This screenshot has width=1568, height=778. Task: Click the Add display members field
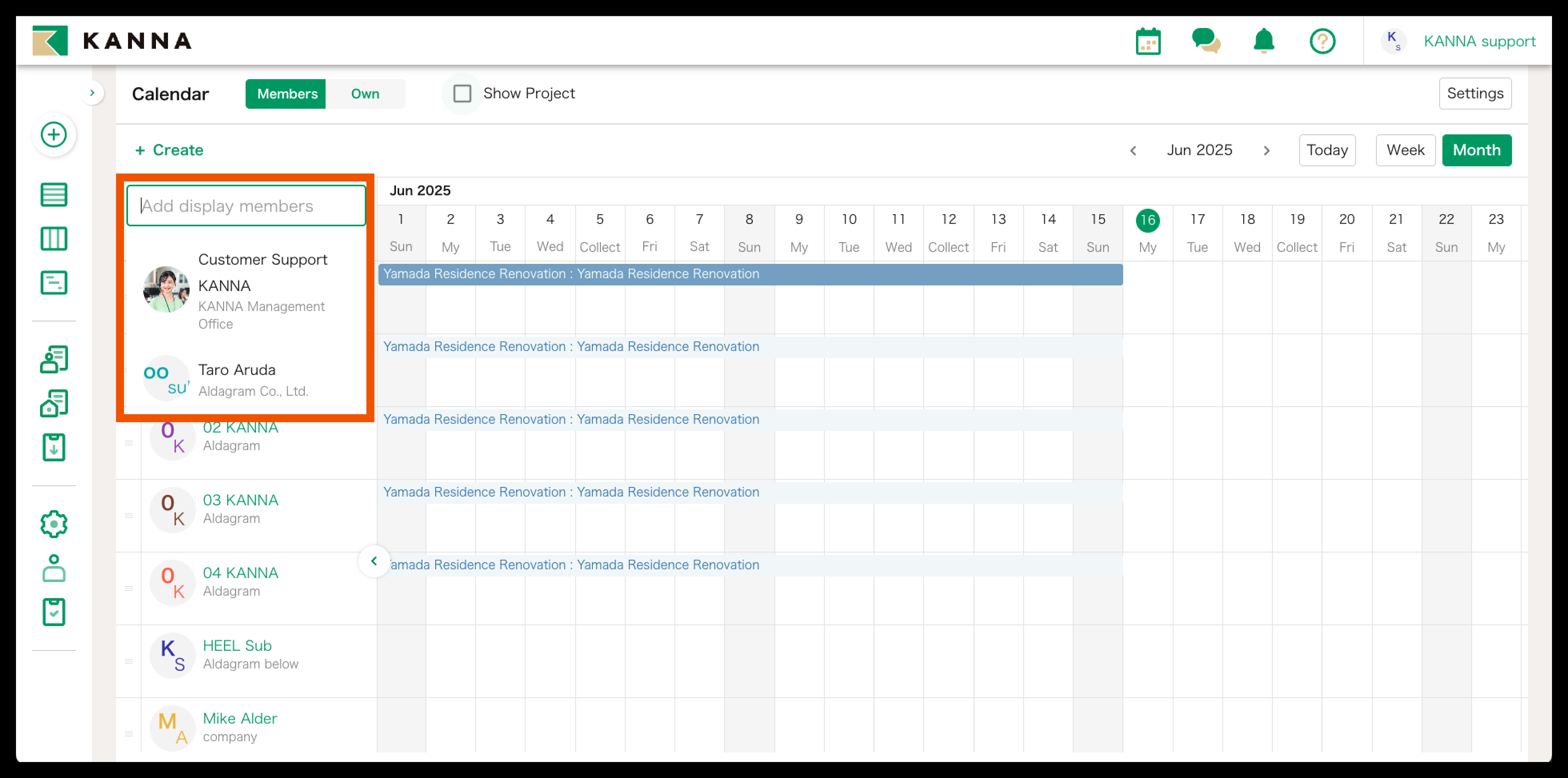(246, 206)
